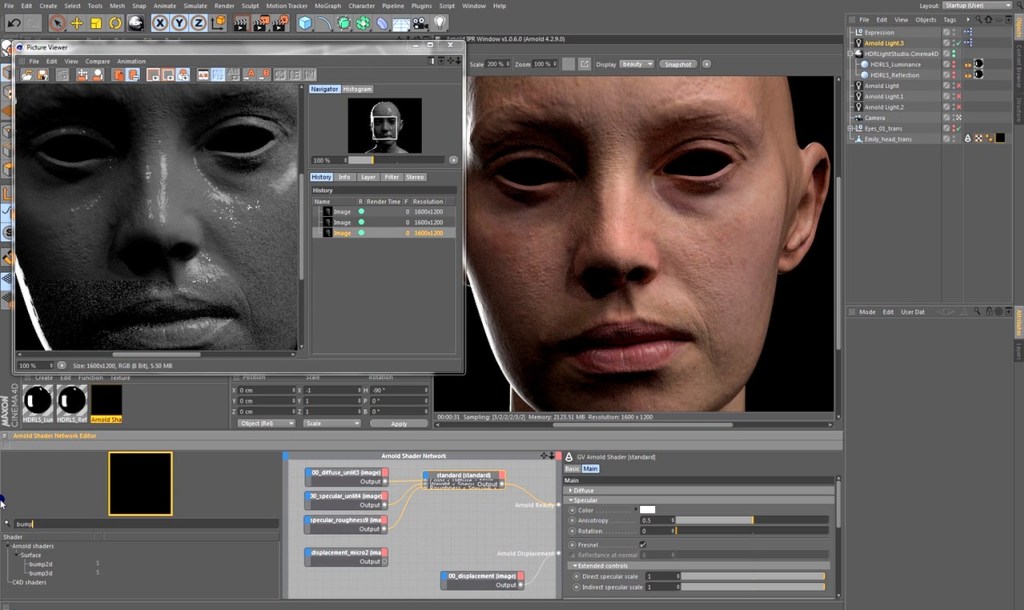Open the Object (Rel) coordinate dropdown
Screen dimensions: 1024x610
coord(266,423)
